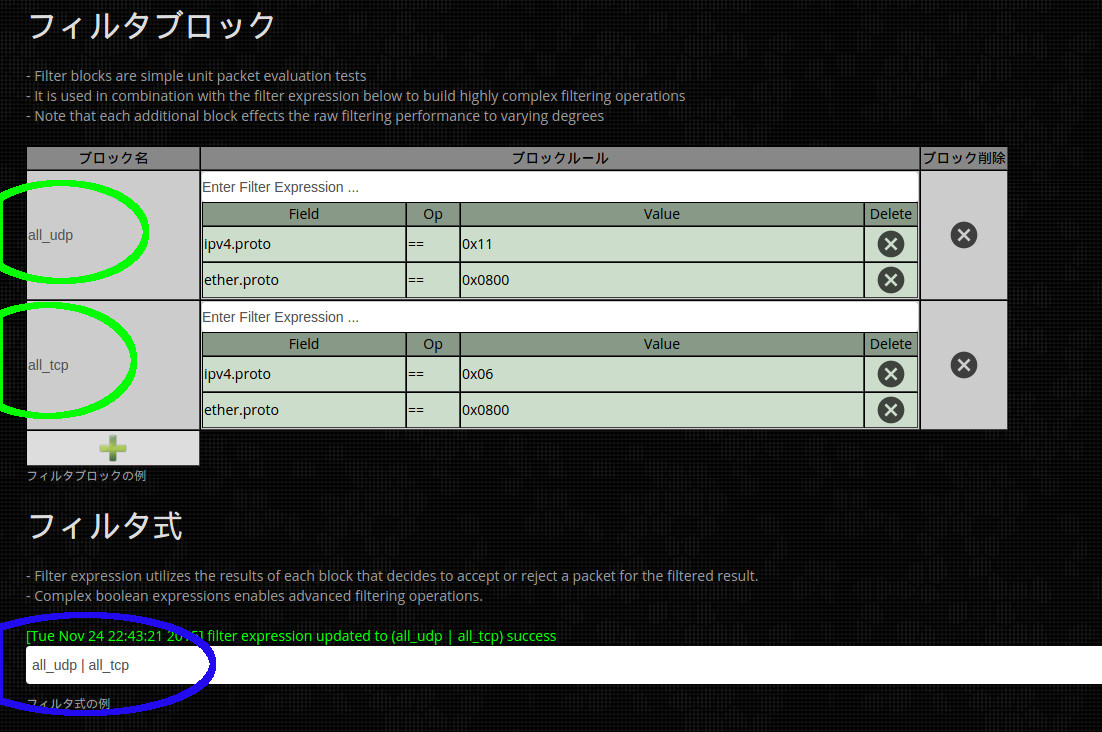The height and width of the screenshot is (732, 1102).
Task: Click the ipv4.proto field in all_tcp
Action: point(303,374)
